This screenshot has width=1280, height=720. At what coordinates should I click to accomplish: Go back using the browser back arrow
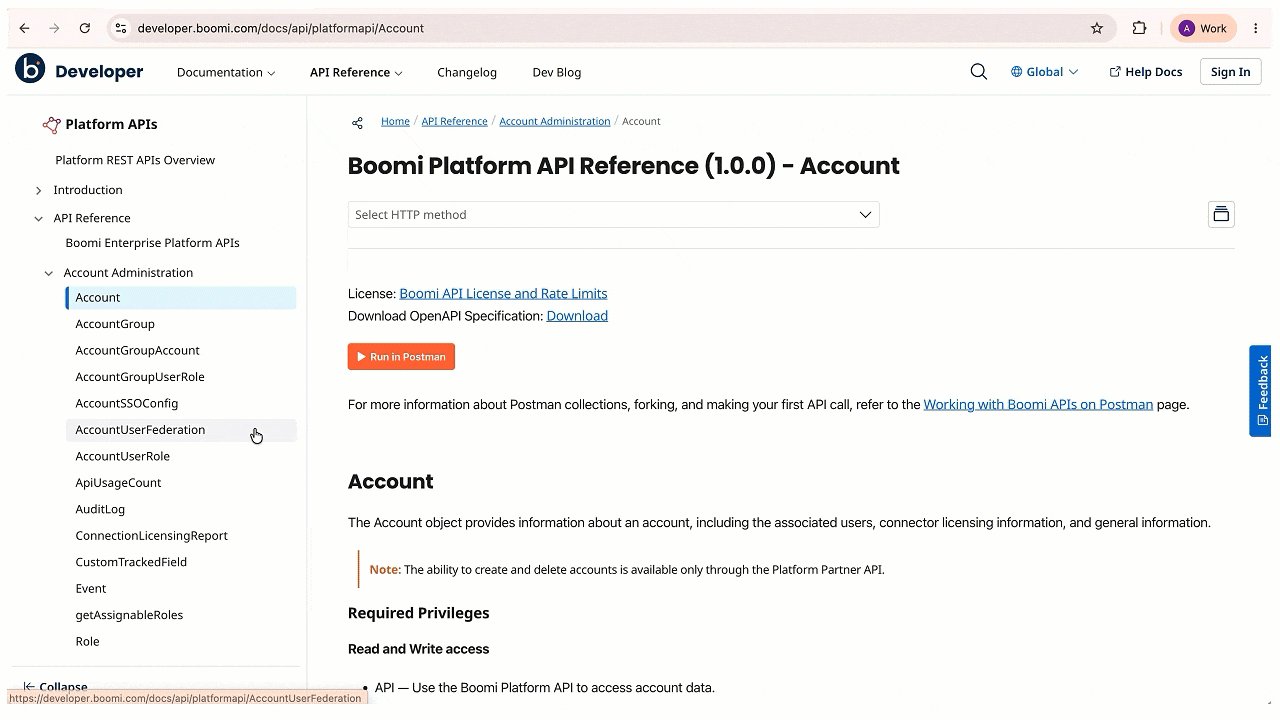[25, 28]
